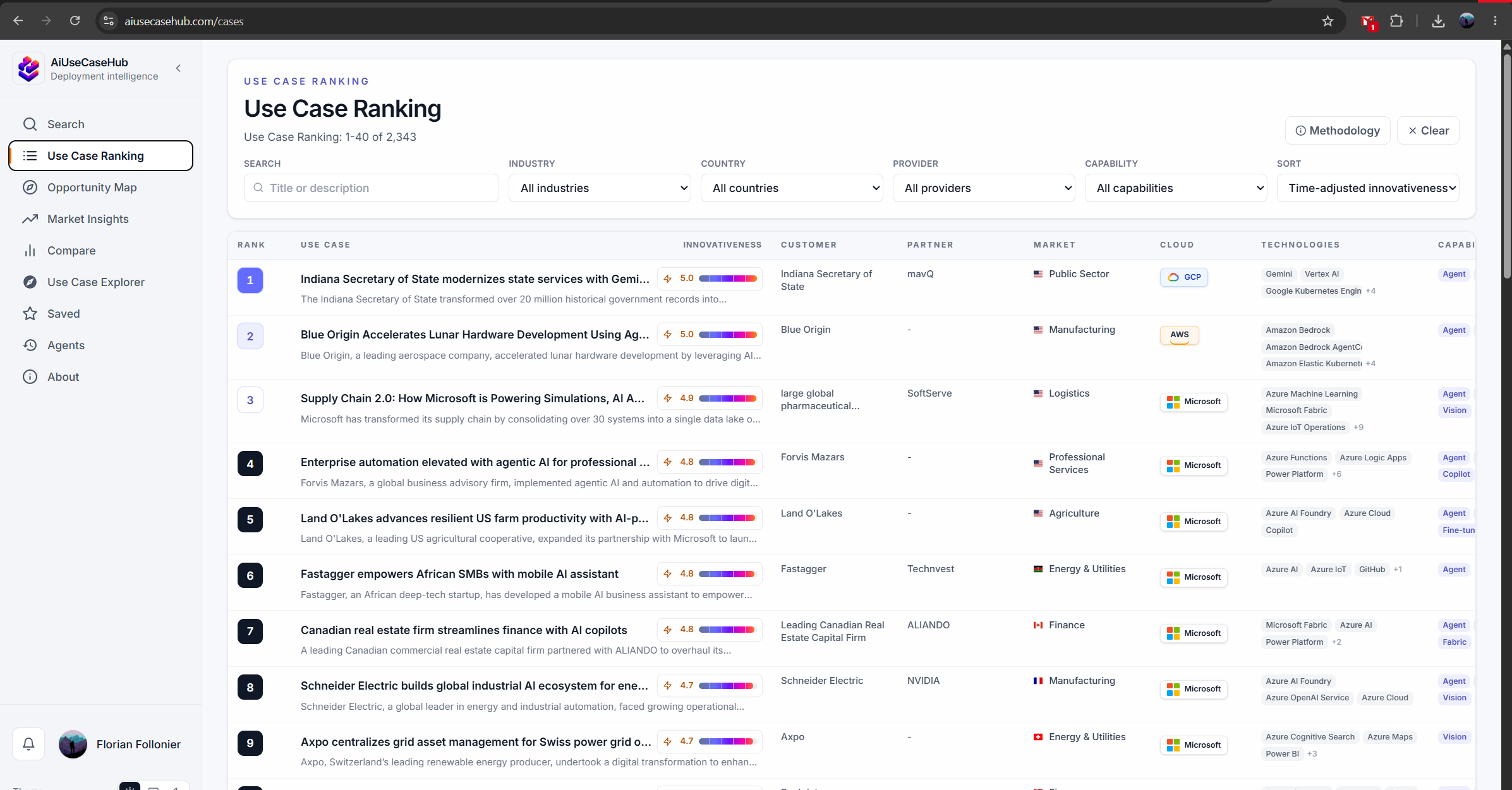
Task: Open the browser extensions puzzle icon
Action: (1396, 21)
